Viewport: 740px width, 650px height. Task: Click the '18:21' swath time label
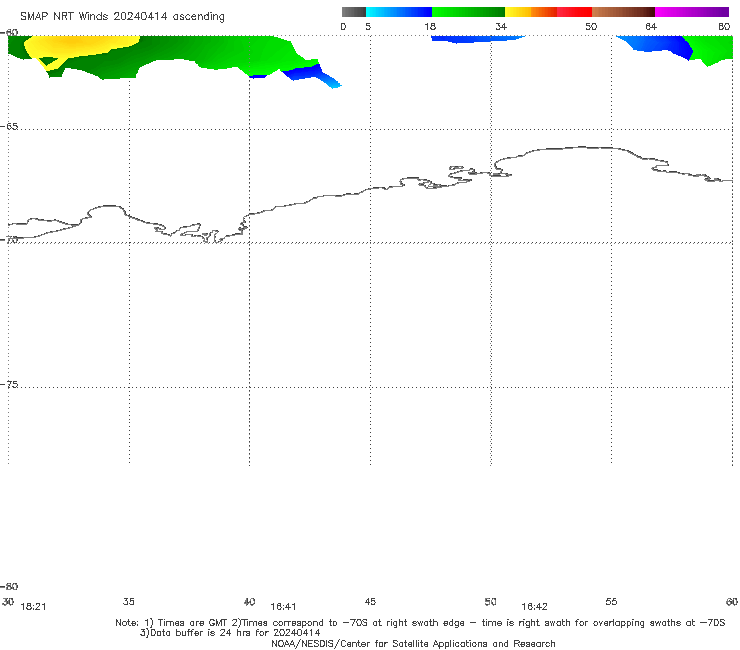[34, 607]
